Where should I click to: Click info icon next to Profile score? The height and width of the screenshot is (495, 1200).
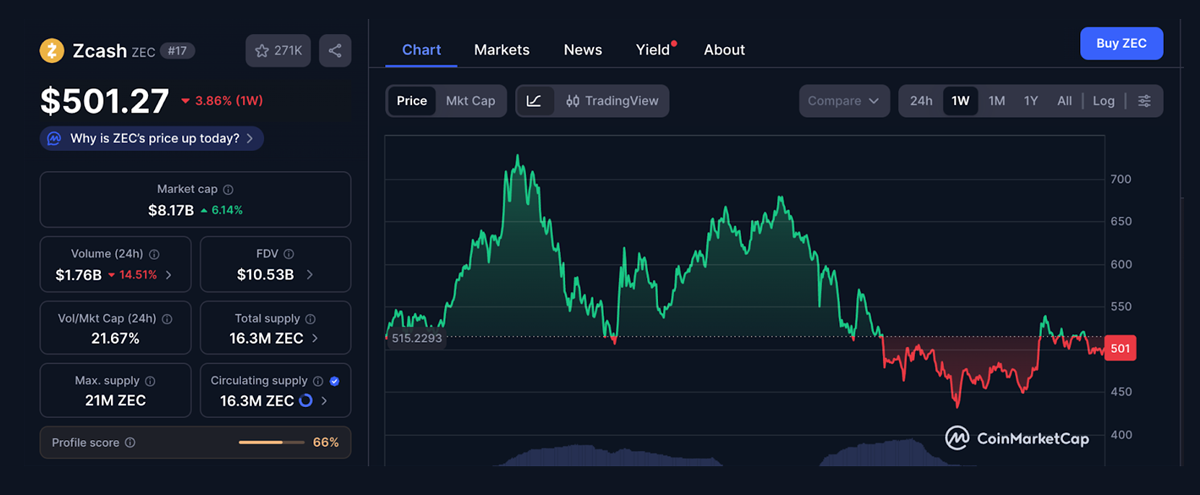(130, 442)
